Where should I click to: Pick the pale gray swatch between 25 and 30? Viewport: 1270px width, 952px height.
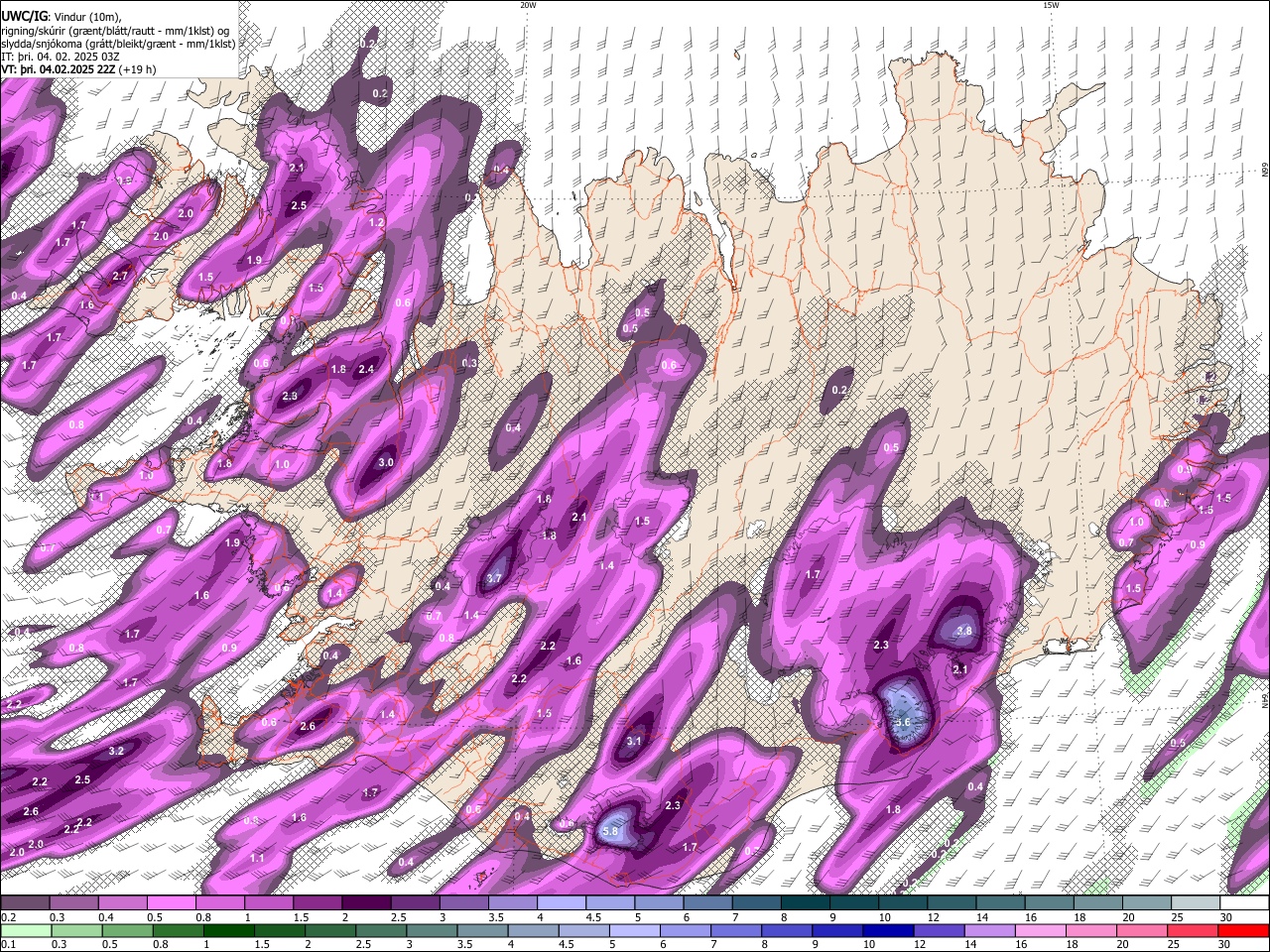1197,903
